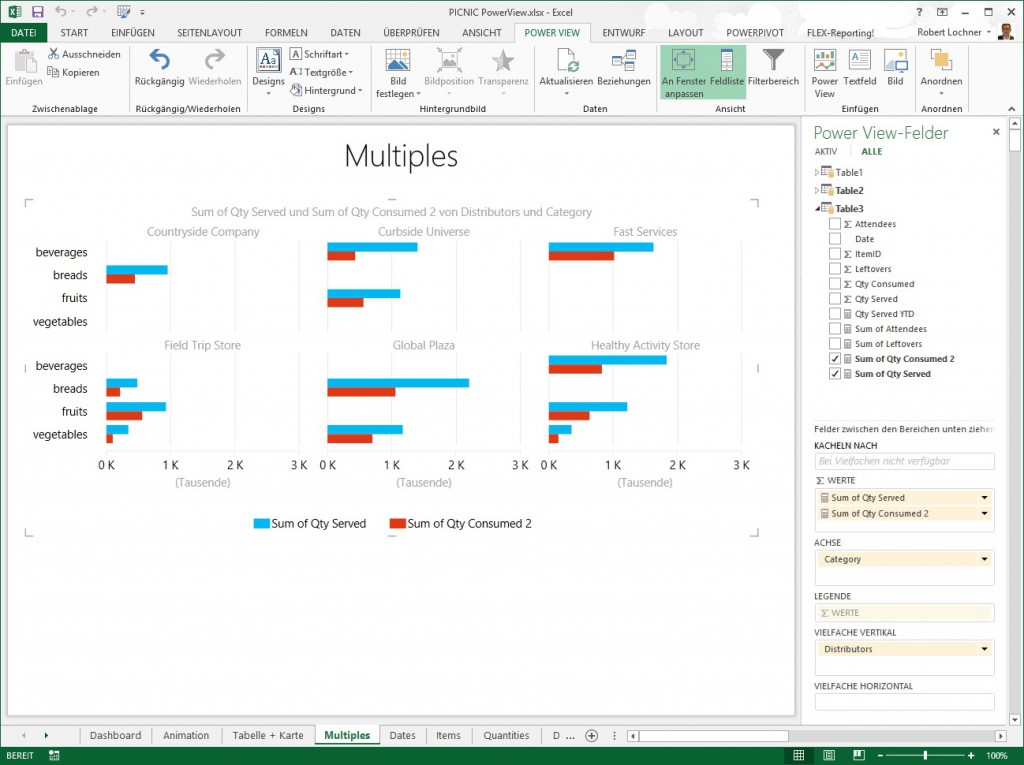Open the Beziehungen relationships icon
This screenshot has height=765, width=1024.
(624, 61)
